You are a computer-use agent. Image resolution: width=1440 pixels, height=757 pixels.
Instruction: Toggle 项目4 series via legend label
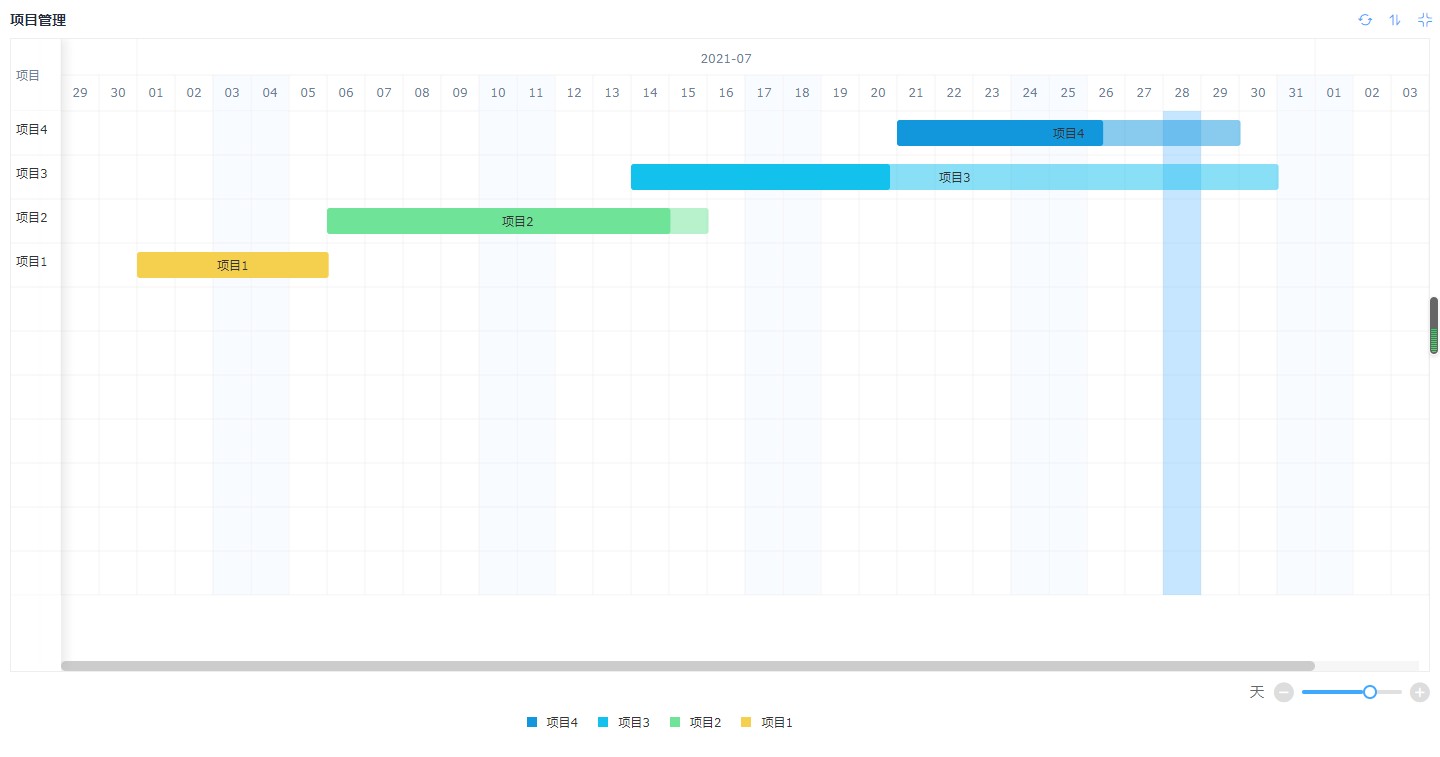tap(562, 722)
